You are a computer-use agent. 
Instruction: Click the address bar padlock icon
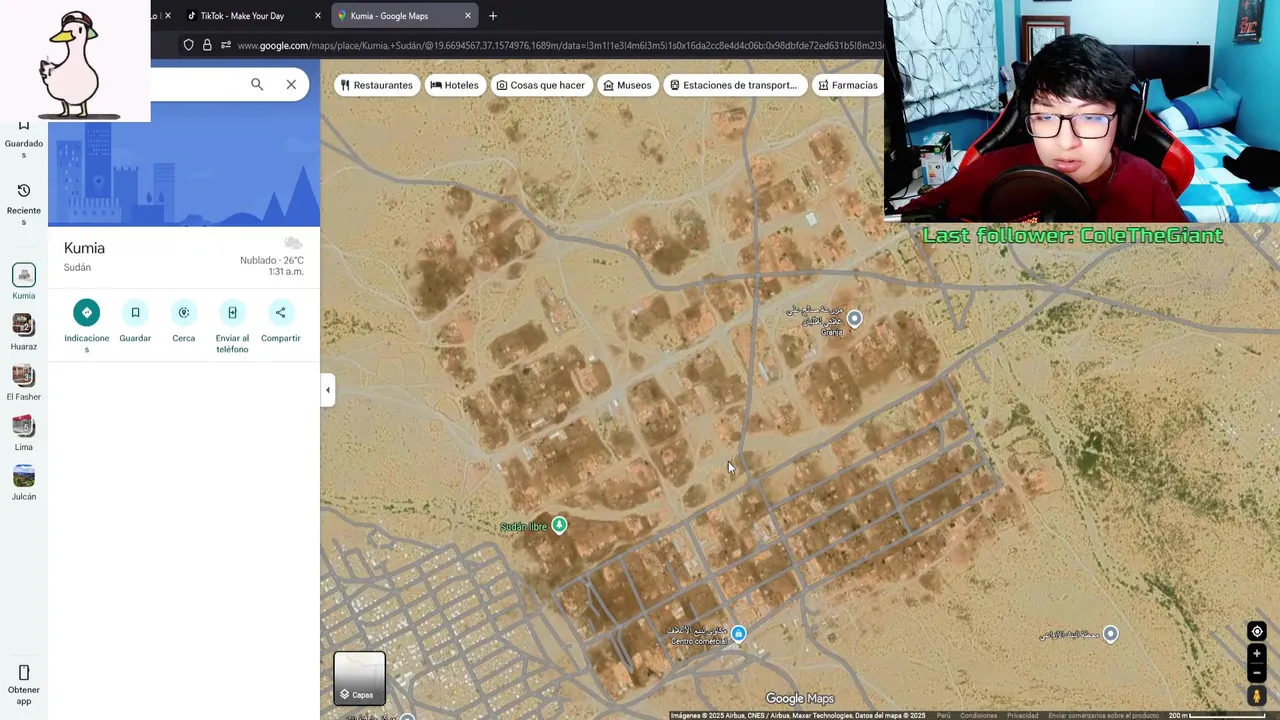coord(207,45)
